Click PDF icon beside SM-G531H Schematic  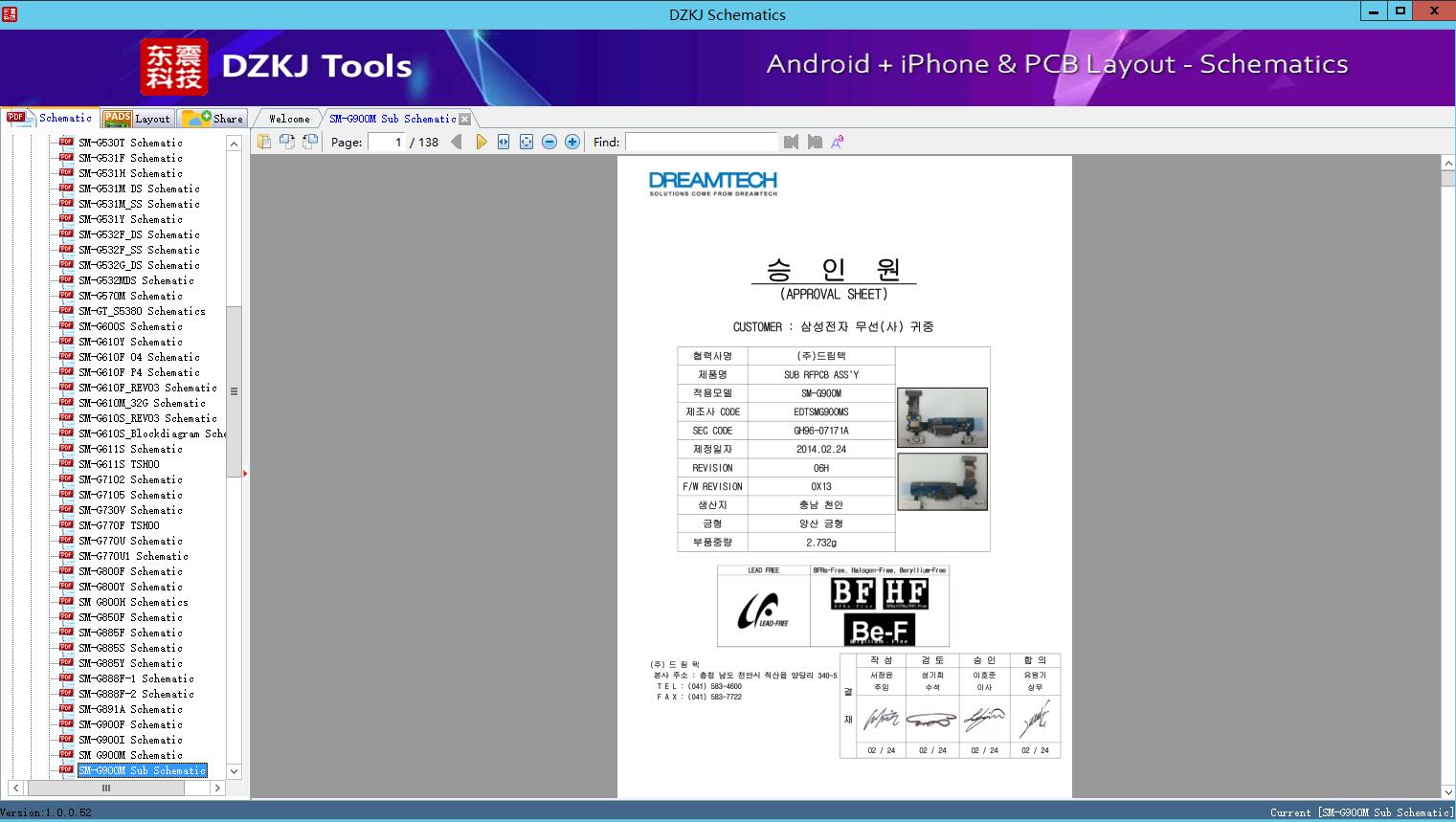click(x=66, y=173)
